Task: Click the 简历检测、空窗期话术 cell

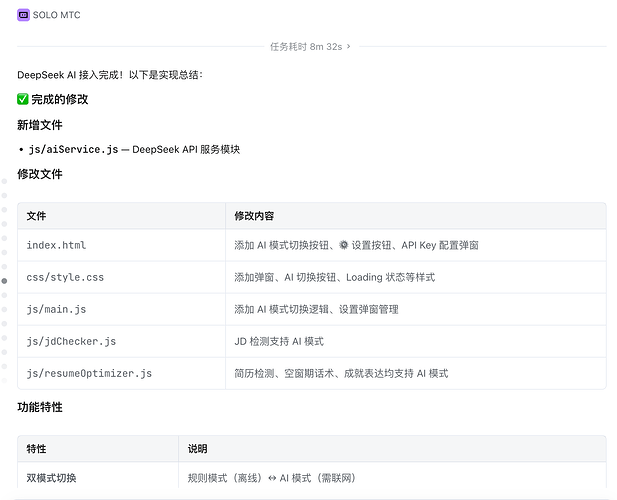Action: (416, 373)
